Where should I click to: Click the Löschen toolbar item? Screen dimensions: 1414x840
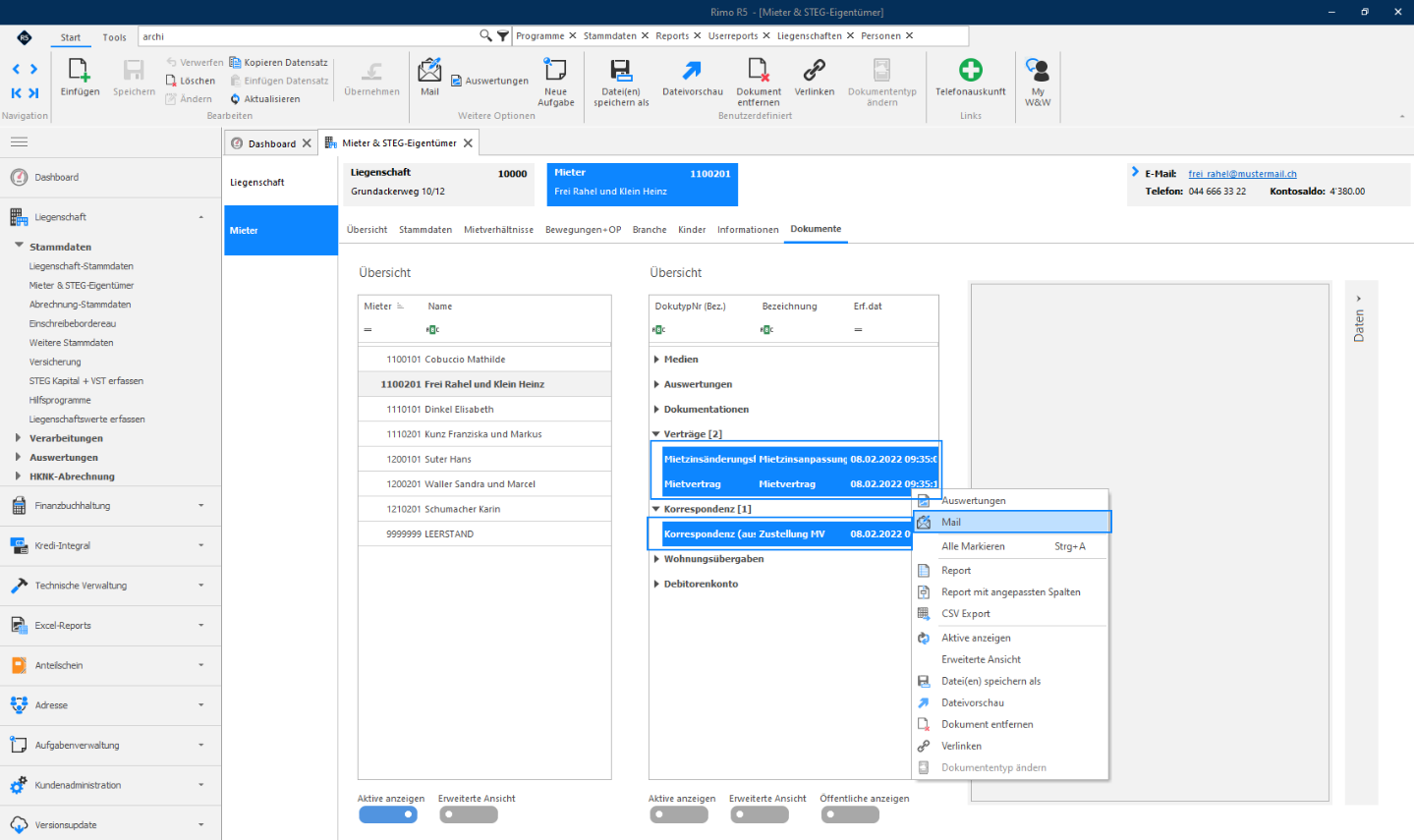pyautogui.click(x=191, y=81)
